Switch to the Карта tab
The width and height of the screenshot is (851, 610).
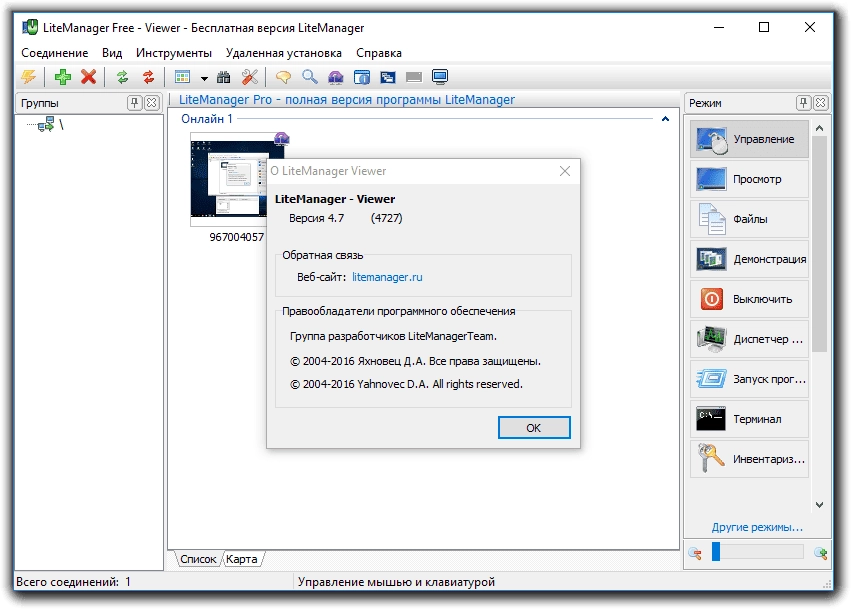(x=242, y=559)
